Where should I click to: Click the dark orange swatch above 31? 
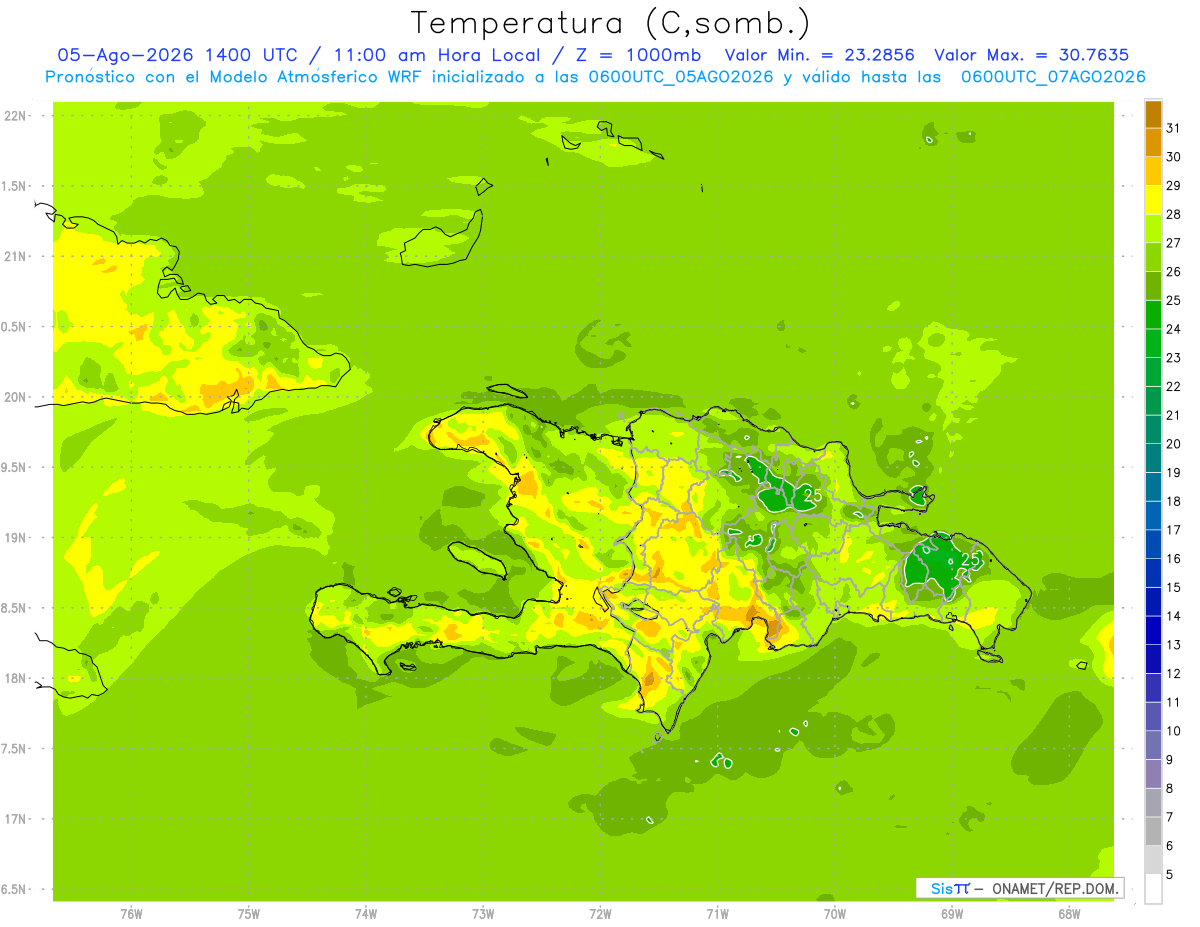(x=1153, y=114)
